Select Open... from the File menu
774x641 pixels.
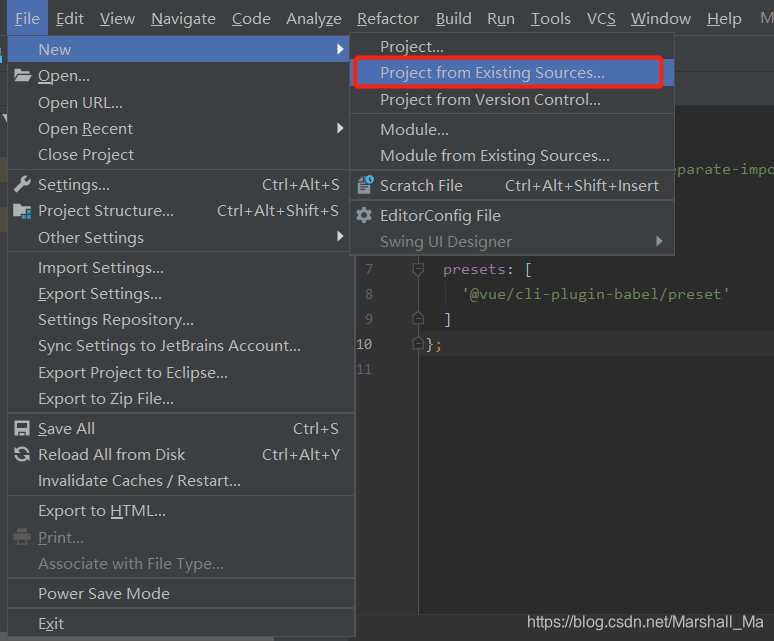tap(179, 75)
